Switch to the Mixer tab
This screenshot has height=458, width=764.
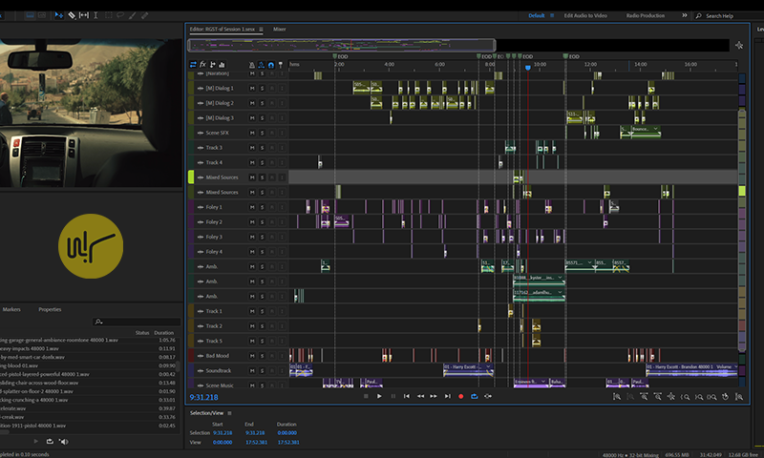[279, 29]
